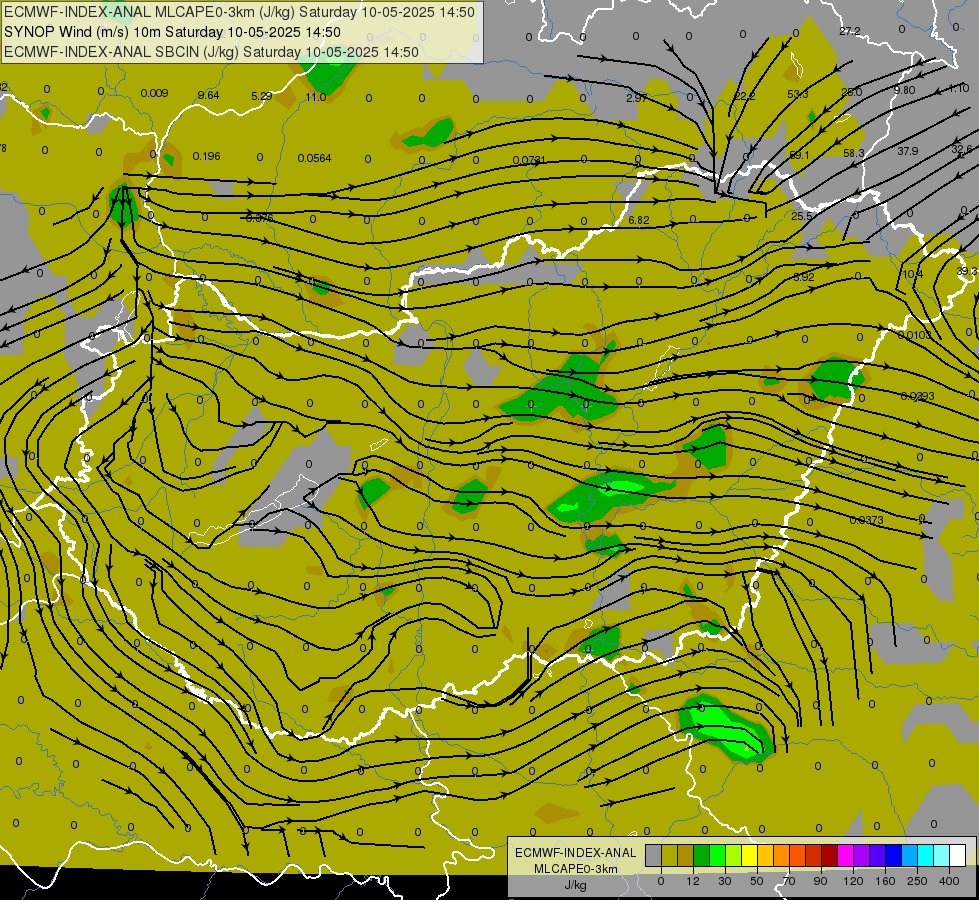The image size is (979, 900).
Task: Click the SYNOP Wind 10m title line
Action: [172, 32]
